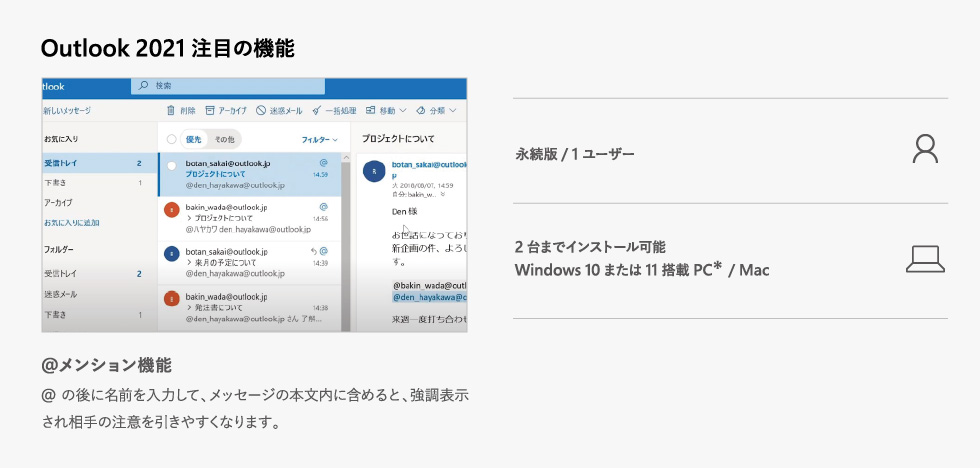This screenshot has width=980, height=468.
Task: Click the @bakin_wada mention in message body
Action: pos(430,285)
